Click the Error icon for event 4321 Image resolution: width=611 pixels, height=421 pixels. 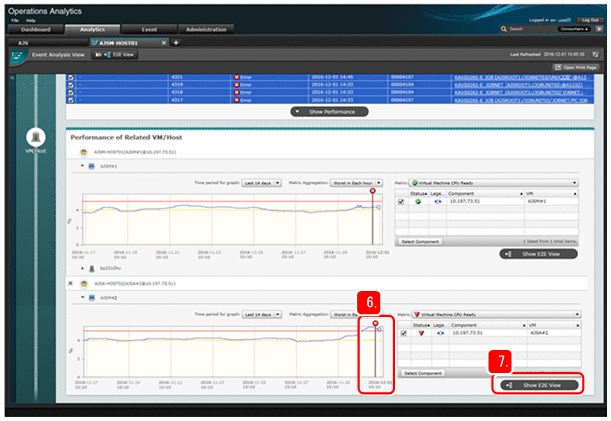(x=236, y=76)
